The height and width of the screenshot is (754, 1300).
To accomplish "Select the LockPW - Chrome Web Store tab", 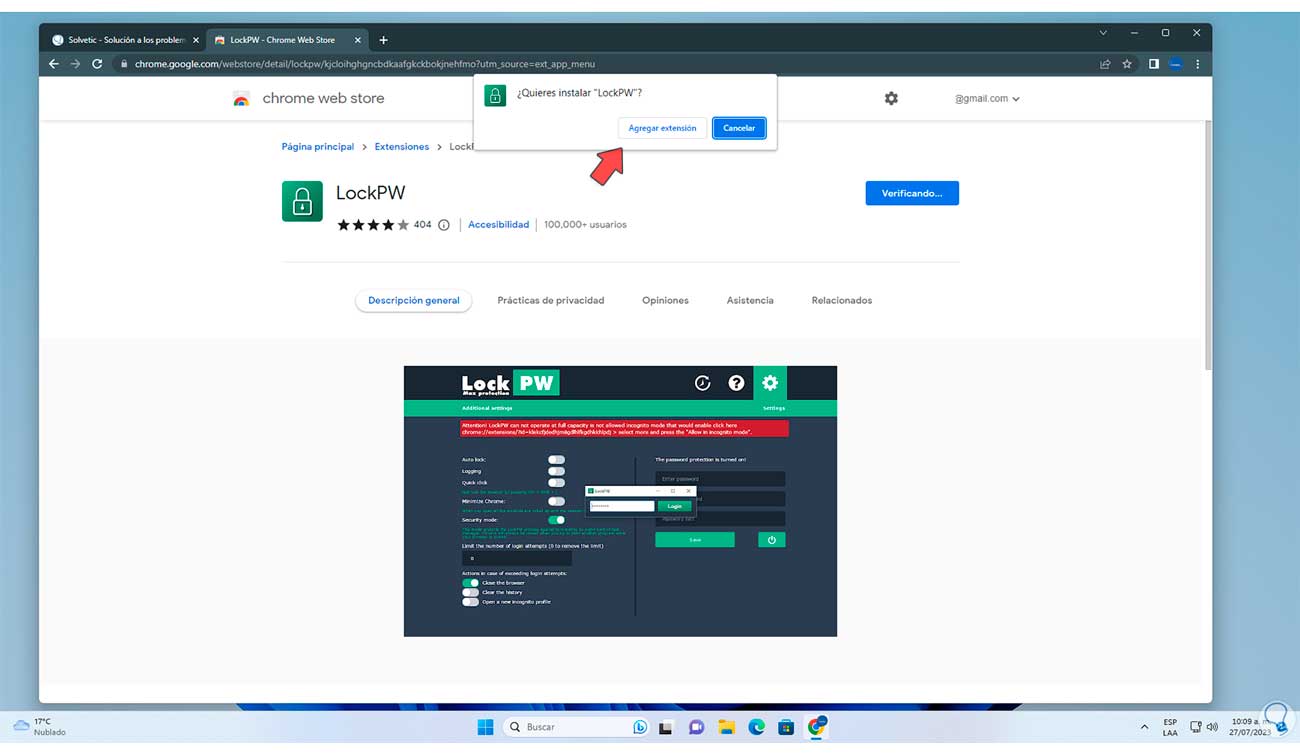I will click(x=288, y=40).
